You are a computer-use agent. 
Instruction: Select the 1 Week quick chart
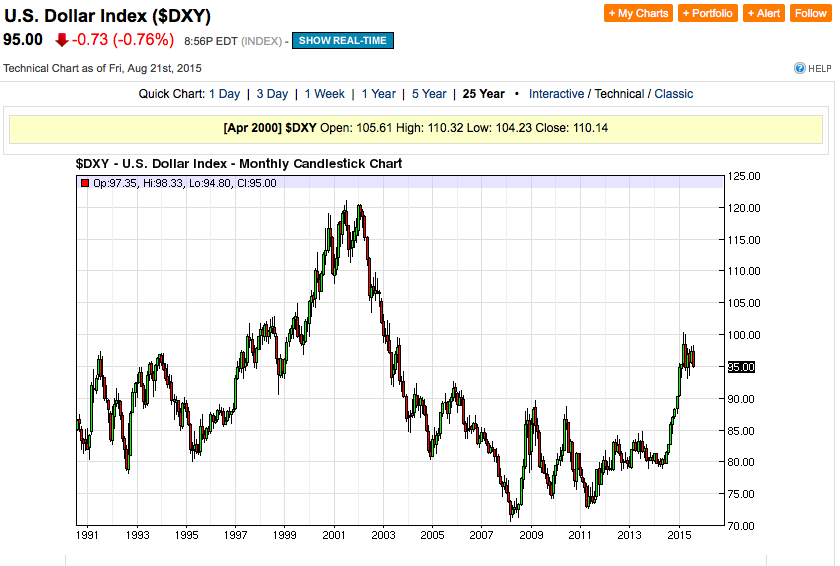click(x=325, y=94)
